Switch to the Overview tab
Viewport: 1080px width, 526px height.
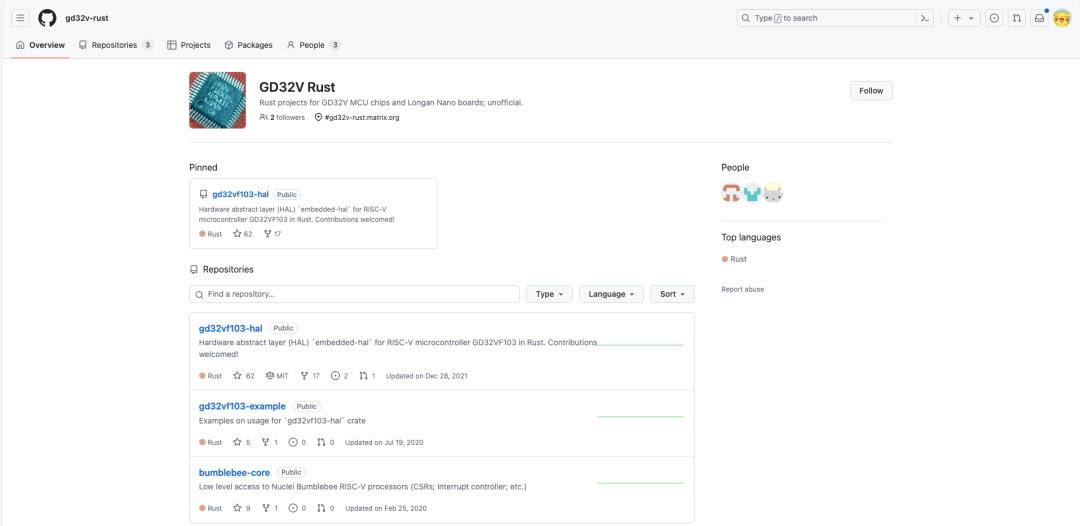[x=41, y=45]
